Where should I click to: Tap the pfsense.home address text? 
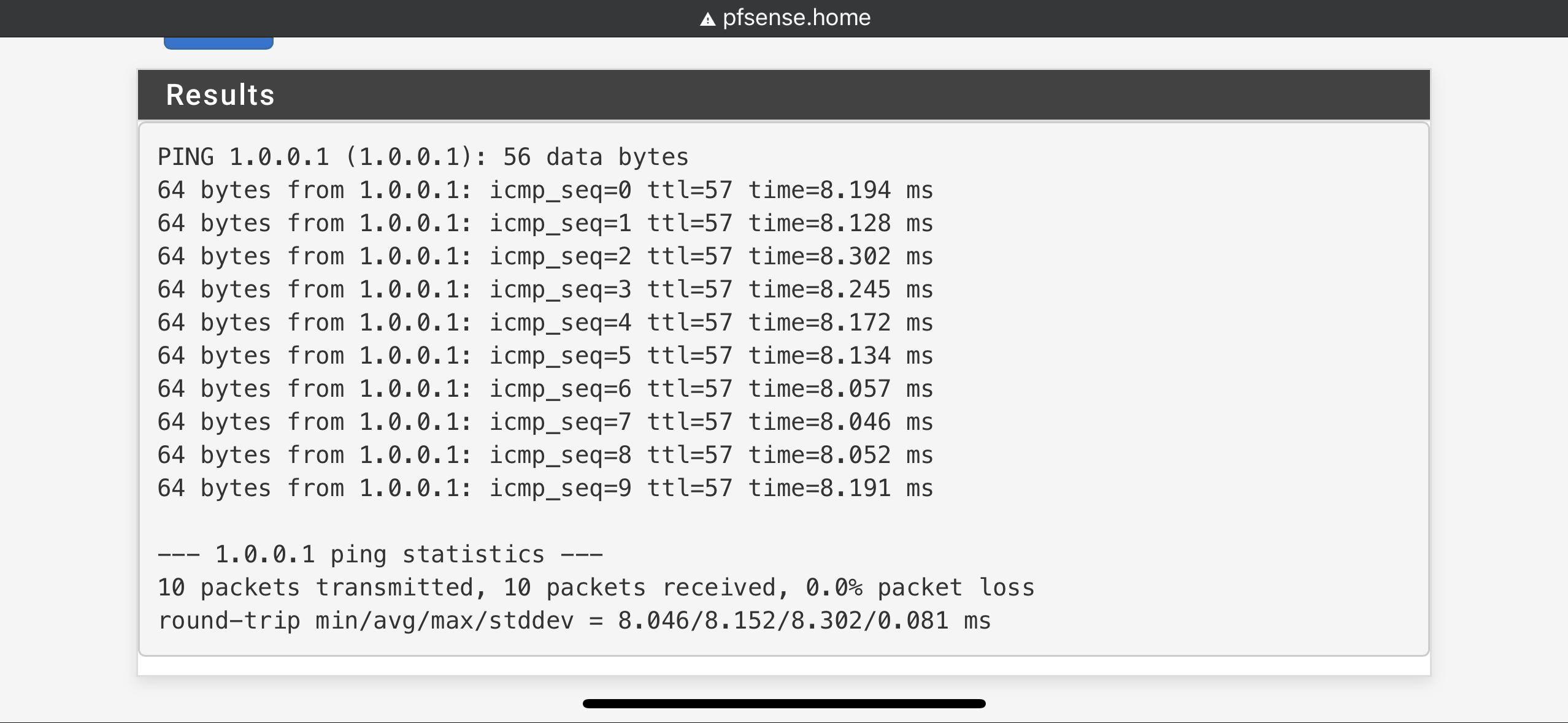point(796,18)
